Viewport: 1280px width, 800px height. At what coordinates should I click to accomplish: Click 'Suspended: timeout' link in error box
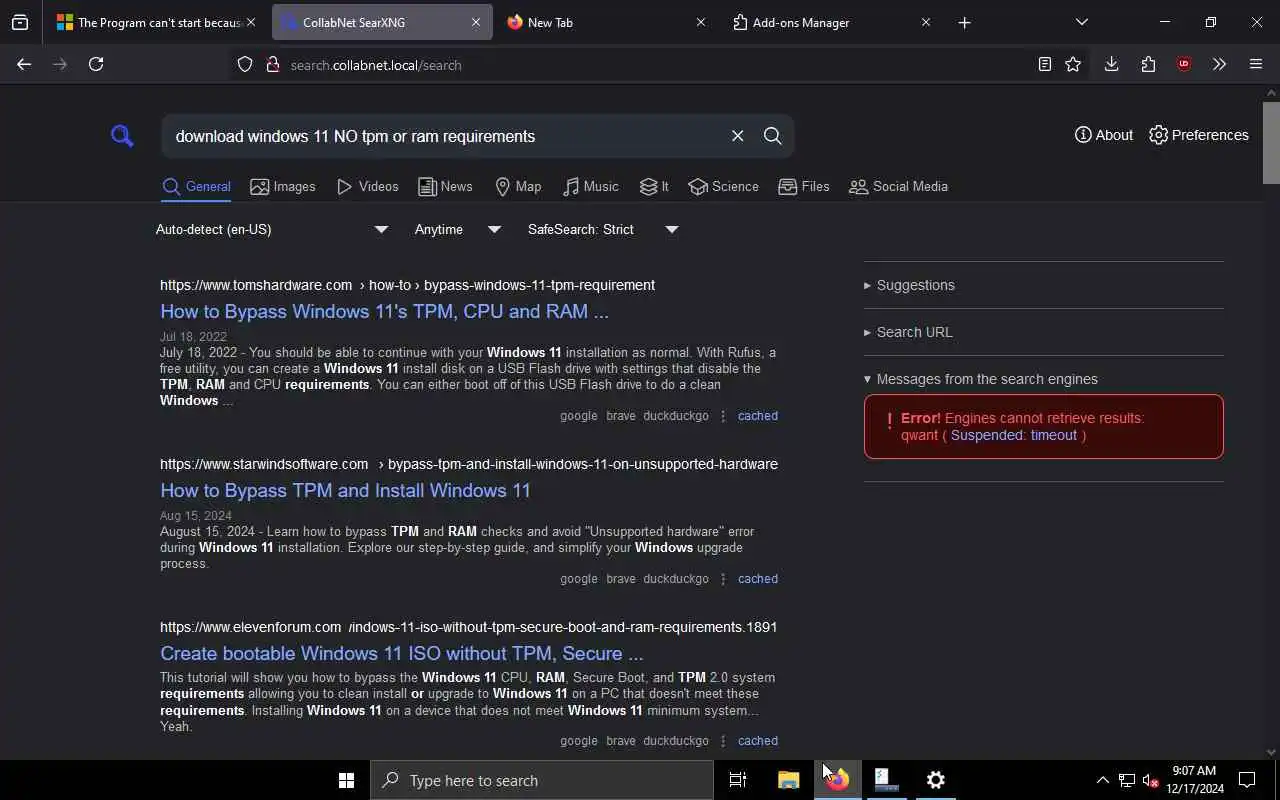pyautogui.click(x=1013, y=435)
